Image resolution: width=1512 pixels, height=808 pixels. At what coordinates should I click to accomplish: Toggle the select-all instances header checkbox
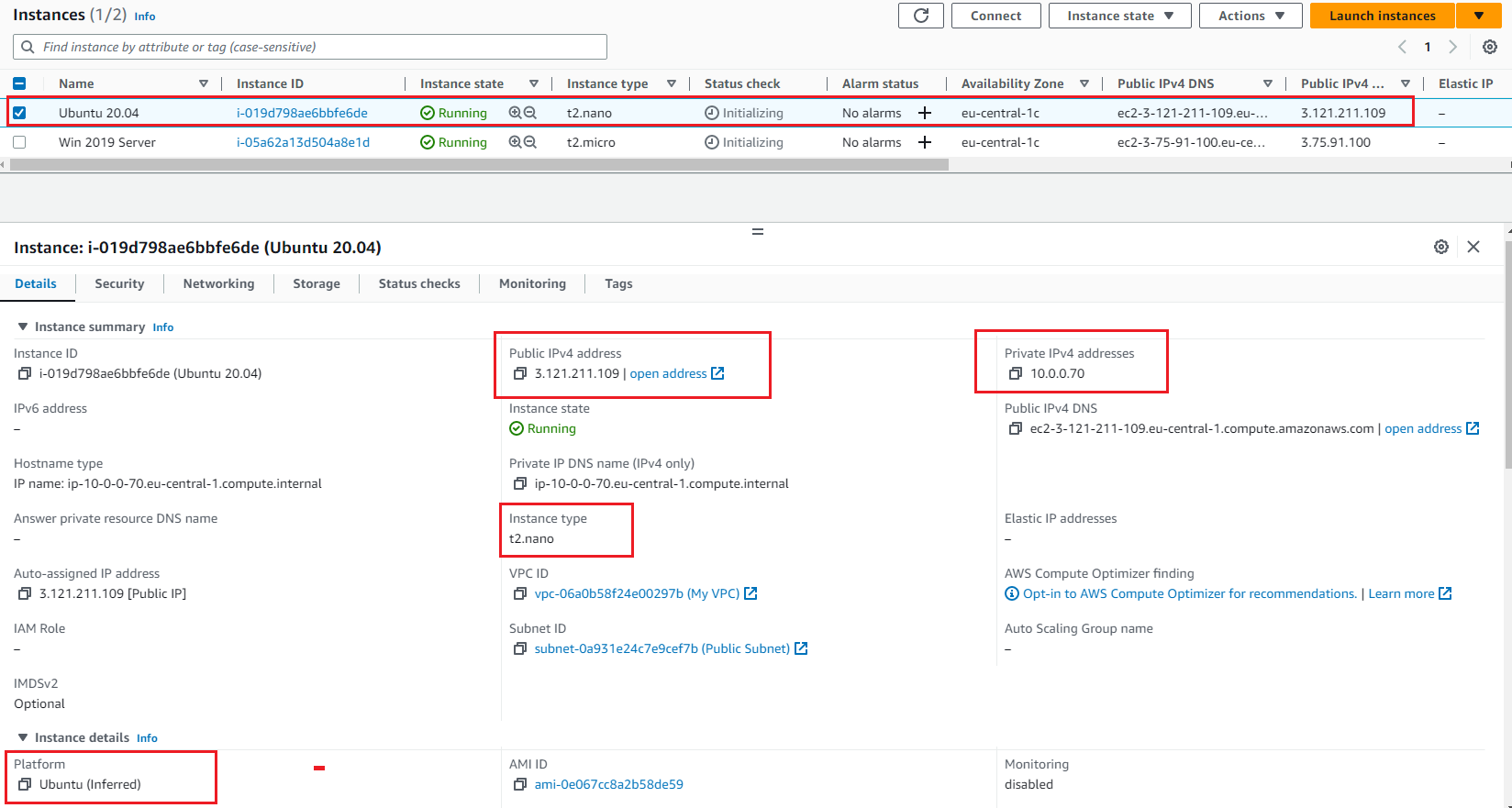[x=19, y=83]
